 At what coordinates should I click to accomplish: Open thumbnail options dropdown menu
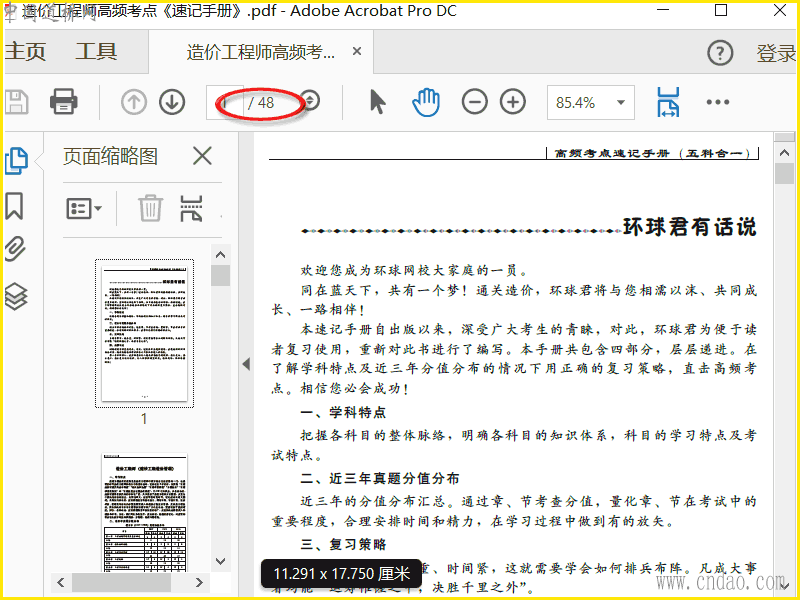pos(84,209)
